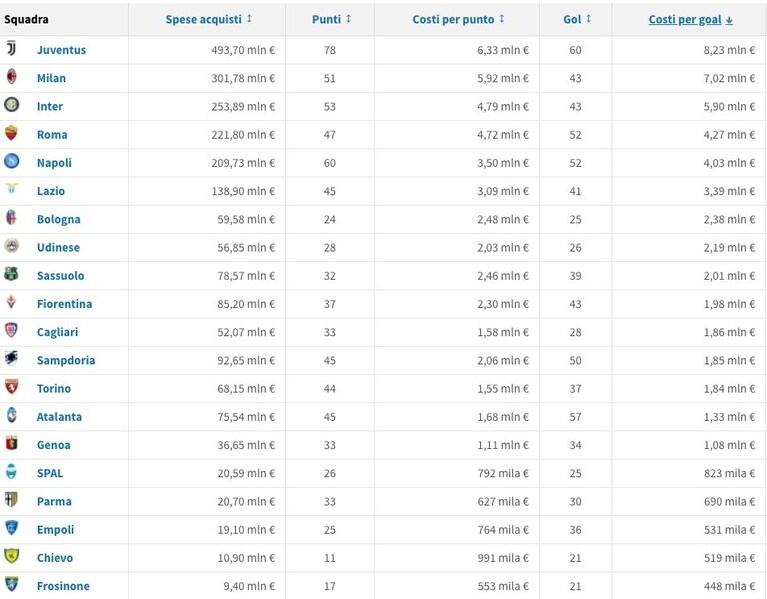Click the Chievo club crest icon

pos(11,556)
